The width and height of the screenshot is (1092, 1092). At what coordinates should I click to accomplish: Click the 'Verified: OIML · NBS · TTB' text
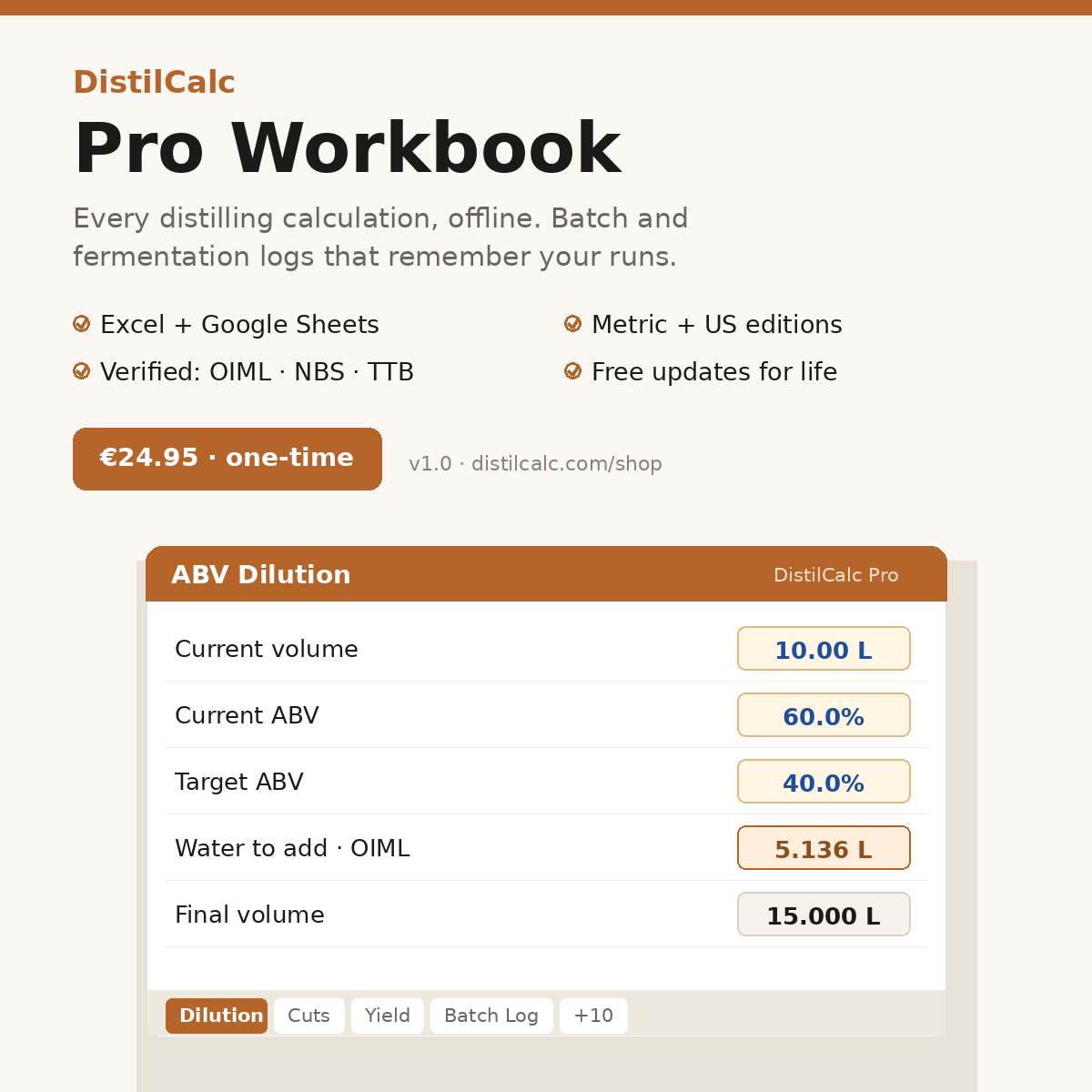click(x=257, y=372)
